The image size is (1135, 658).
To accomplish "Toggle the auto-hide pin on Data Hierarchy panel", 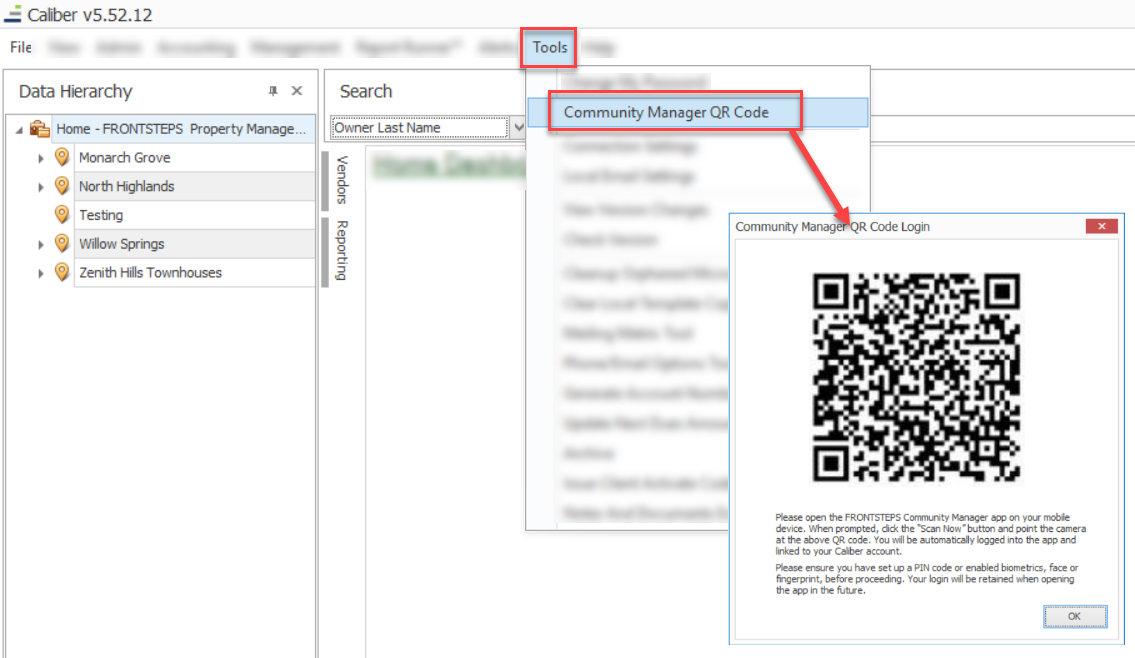I will click(x=272, y=91).
